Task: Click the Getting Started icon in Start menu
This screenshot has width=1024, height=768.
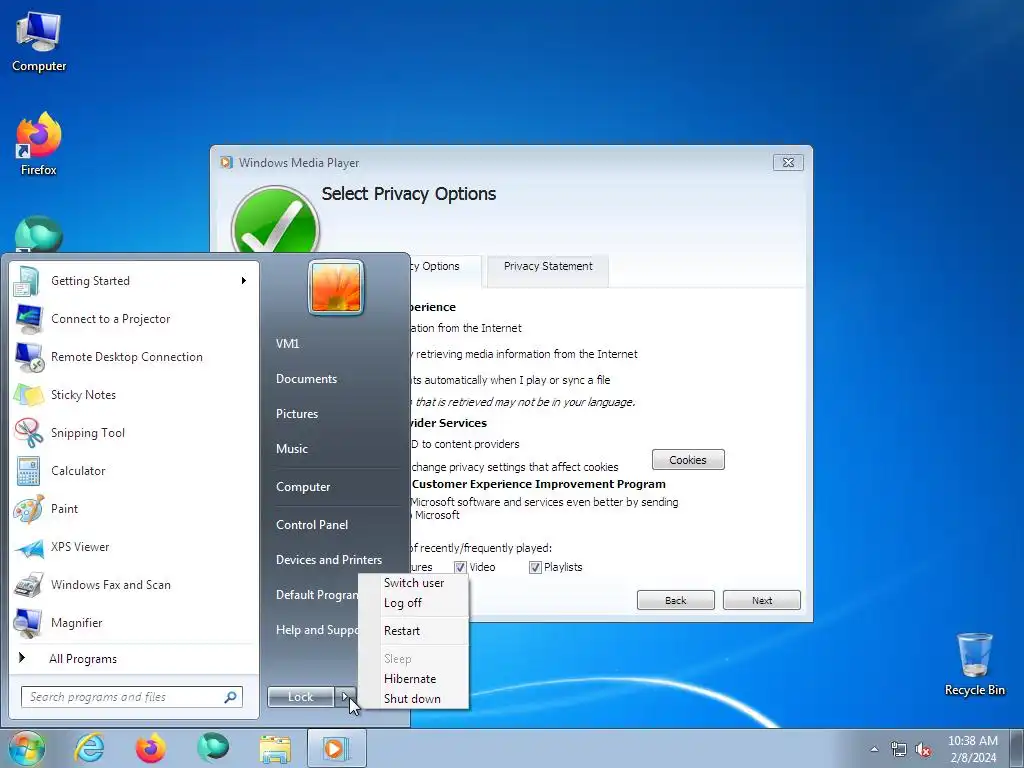Action: pos(27,281)
